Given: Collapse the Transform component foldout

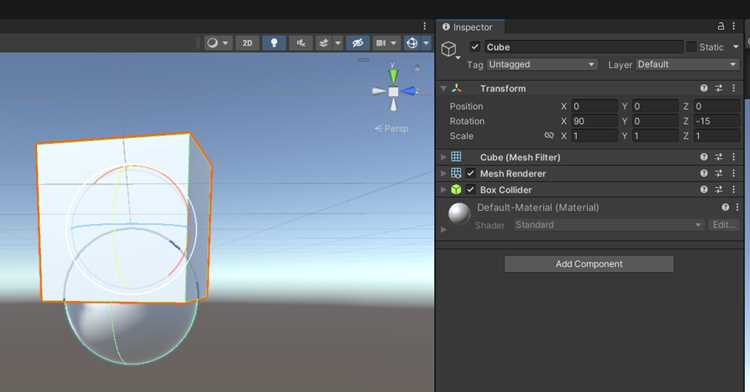Looking at the screenshot, I should pyautogui.click(x=443, y=88).
